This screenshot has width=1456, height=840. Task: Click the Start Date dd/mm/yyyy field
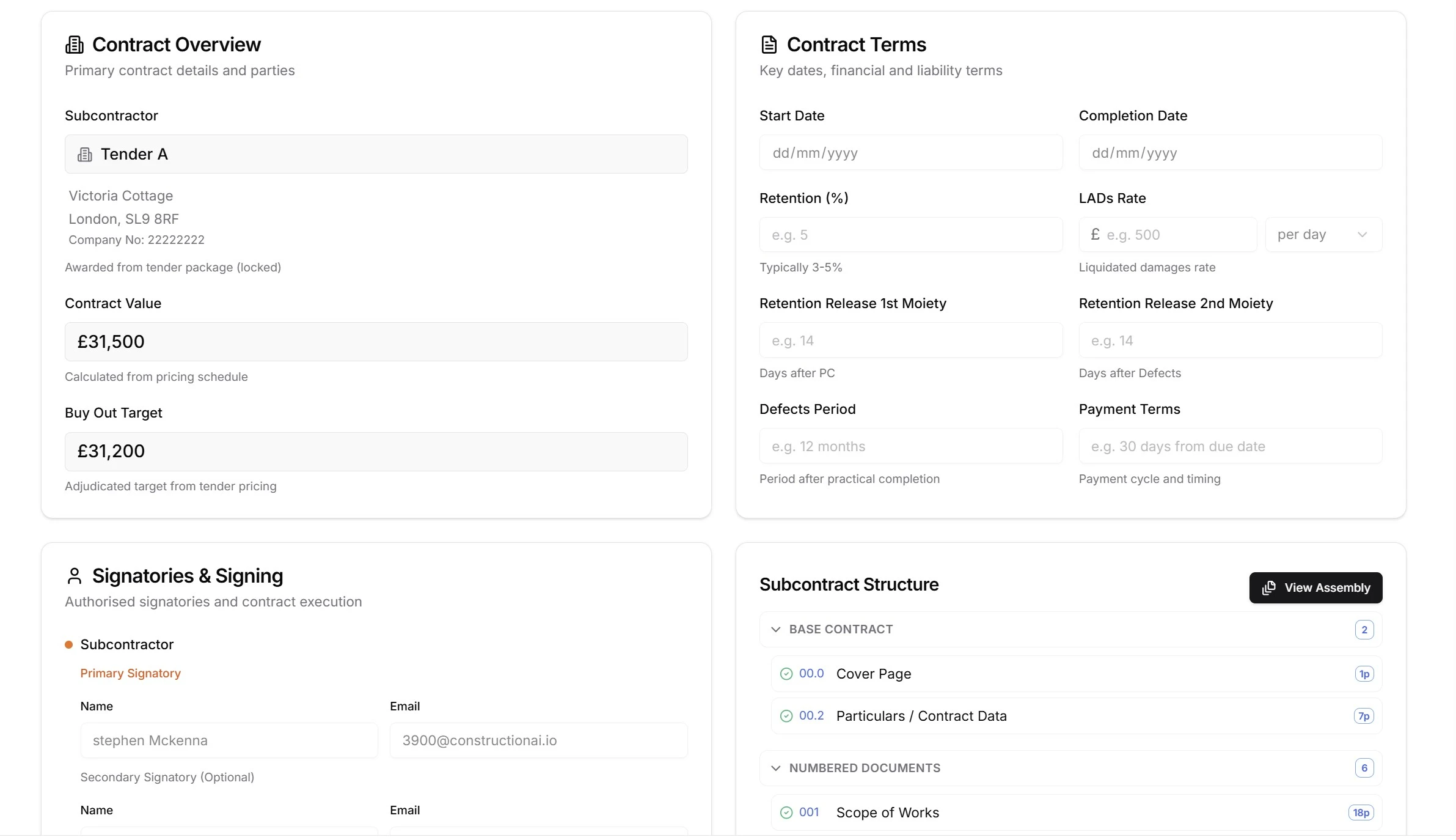coord(911,153)
